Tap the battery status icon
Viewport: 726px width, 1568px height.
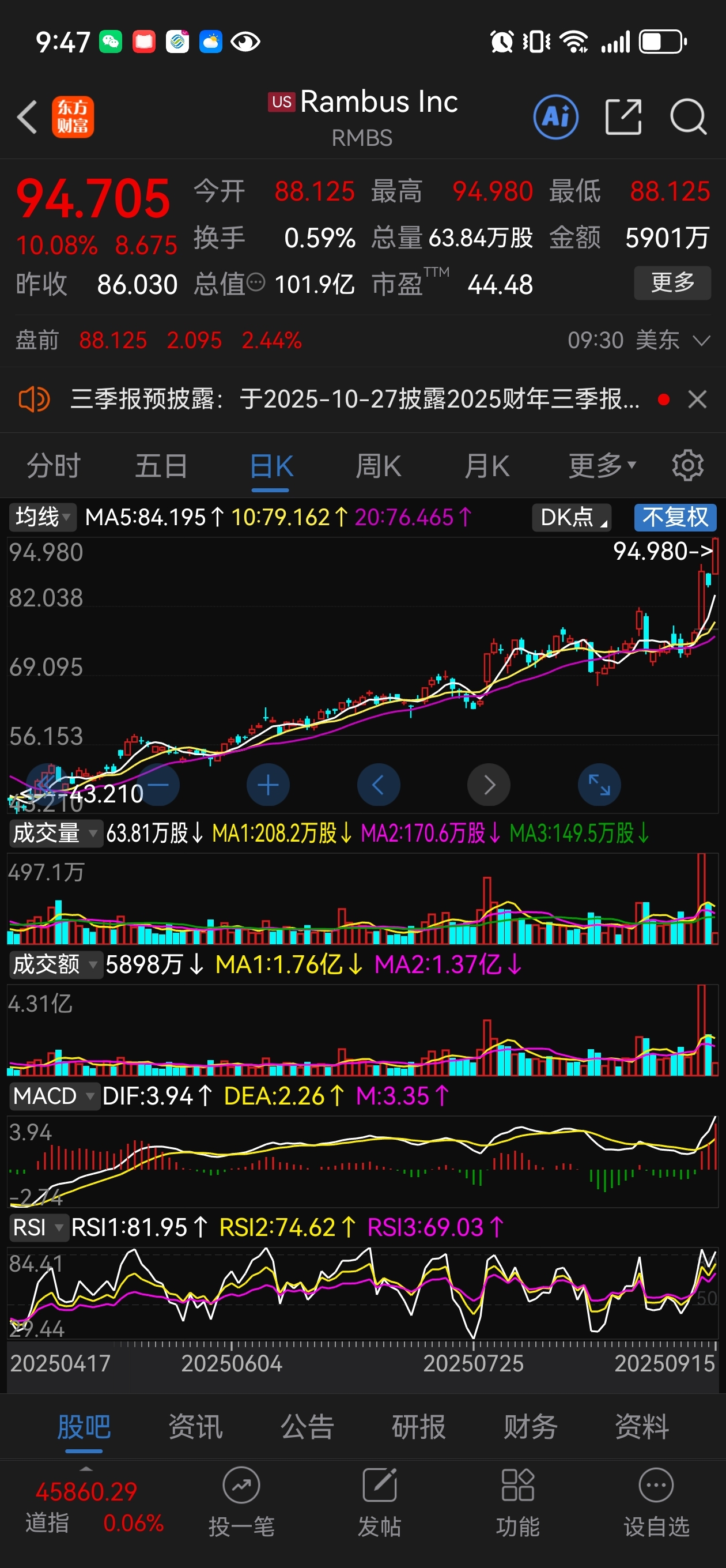pyautogui.click(x=663, y=42)
